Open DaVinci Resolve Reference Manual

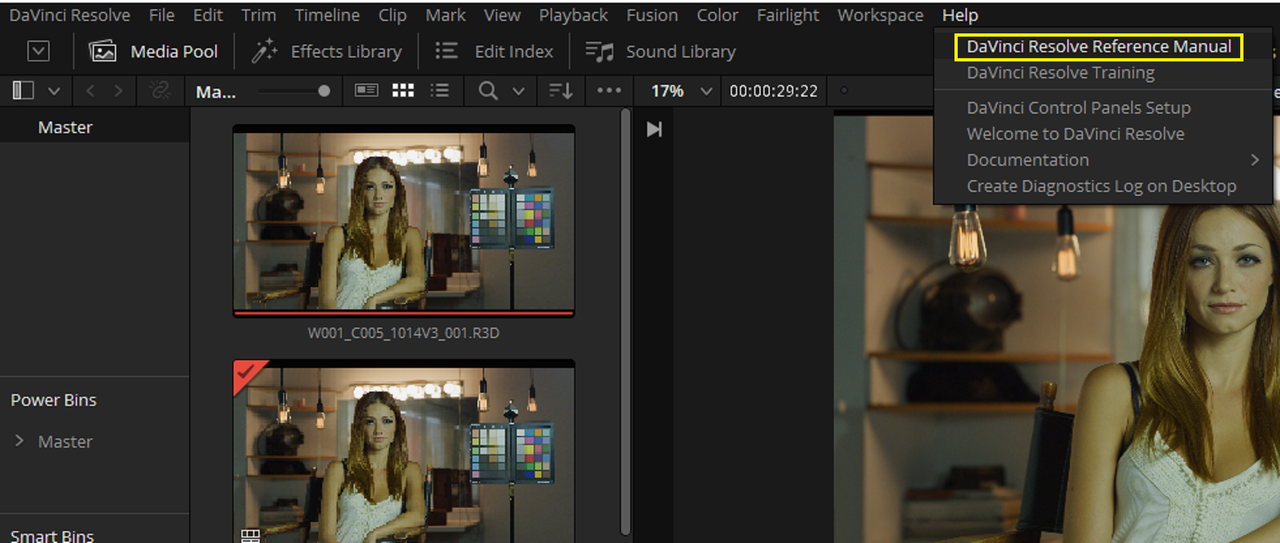(1099, 47)
